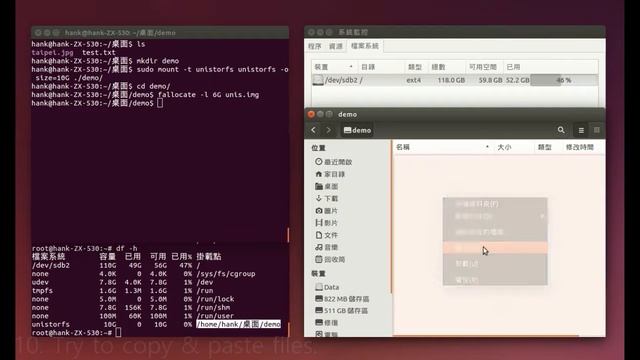Open 文件 documents in the sidebar
This screenshot has height=360, width=640.
[x=327, y=235]
